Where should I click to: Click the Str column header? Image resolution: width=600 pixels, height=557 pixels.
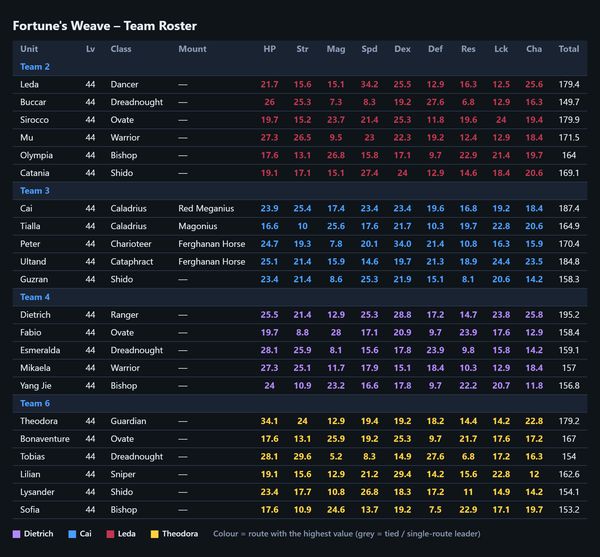pyautogui.click(x=302, y=49)
